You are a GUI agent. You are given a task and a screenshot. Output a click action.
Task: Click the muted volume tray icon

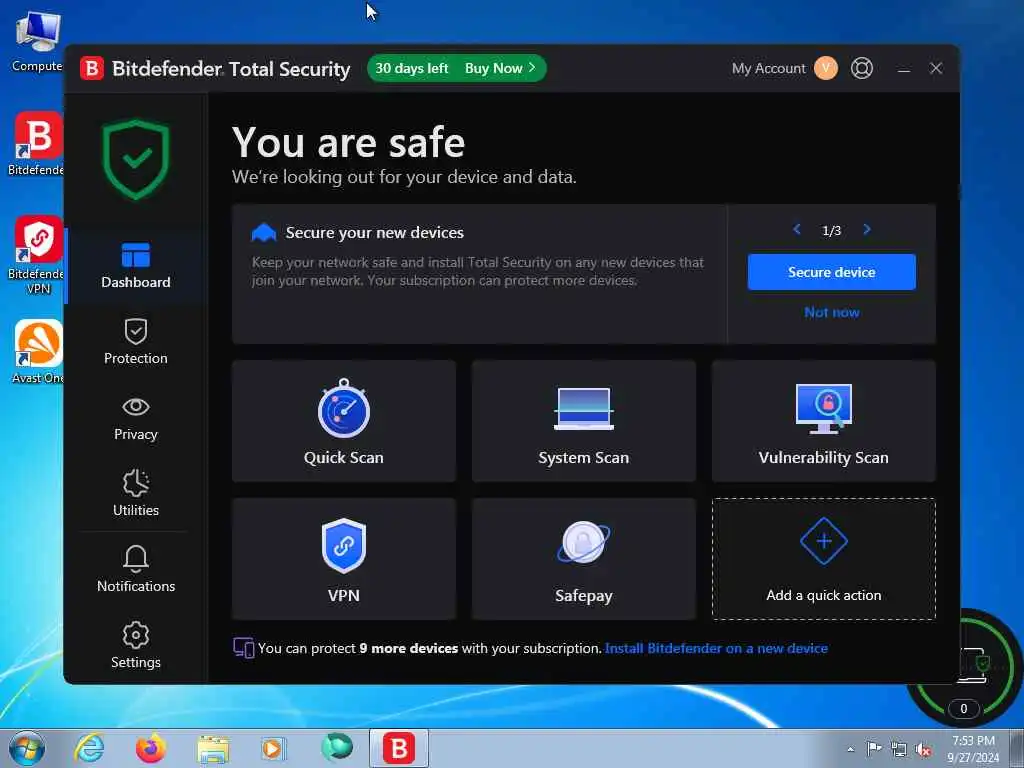tap(923, 749)
